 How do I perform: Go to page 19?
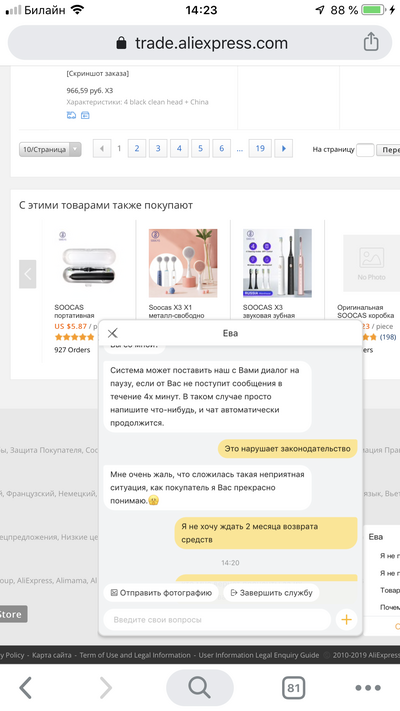click(260, 148)
